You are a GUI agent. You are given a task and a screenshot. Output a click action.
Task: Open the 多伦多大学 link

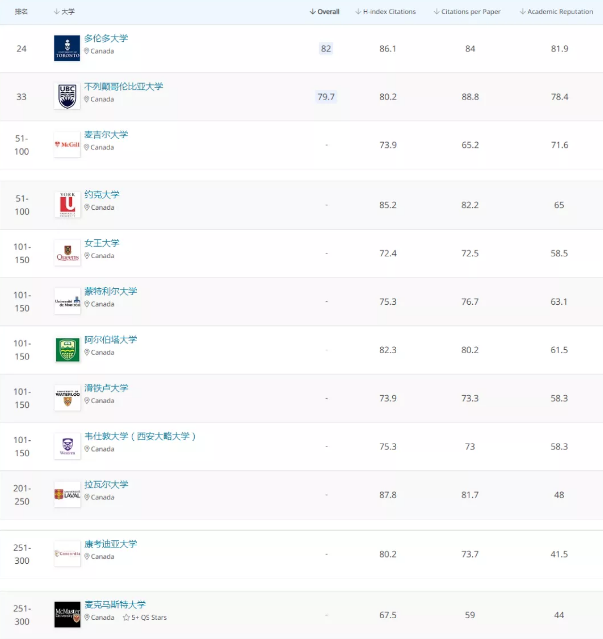(x=106, y=38)
